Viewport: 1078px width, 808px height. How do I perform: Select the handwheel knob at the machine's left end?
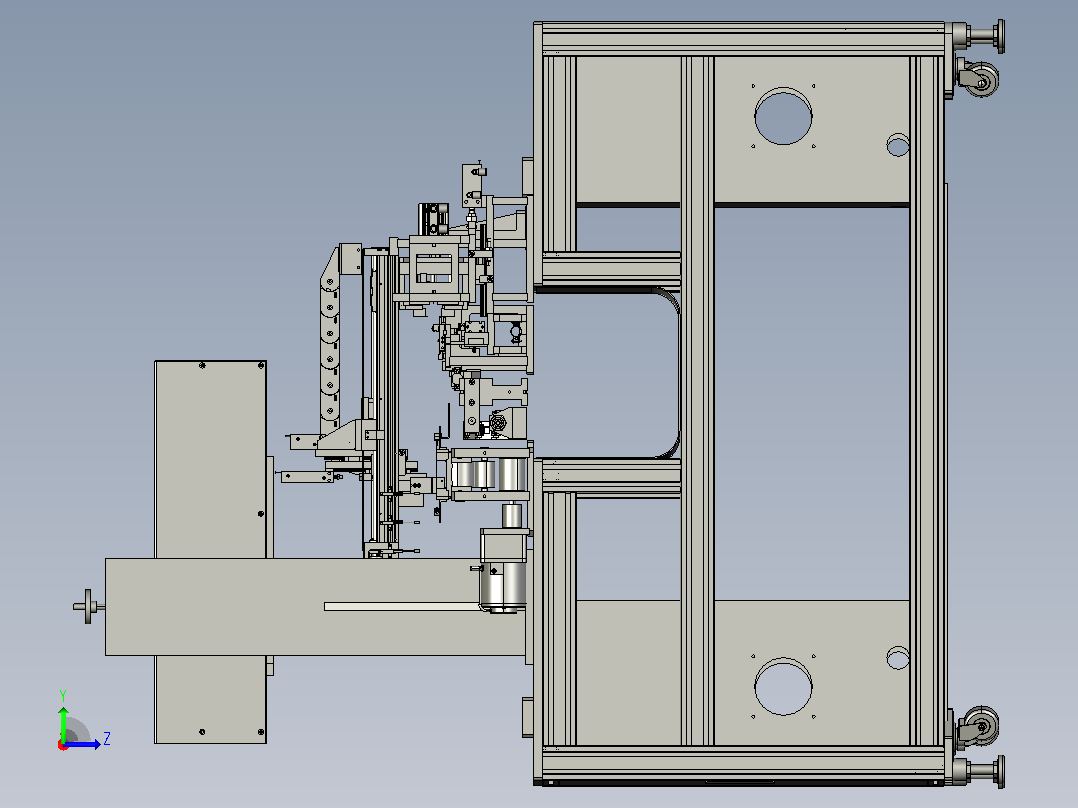tap(86, 607)
